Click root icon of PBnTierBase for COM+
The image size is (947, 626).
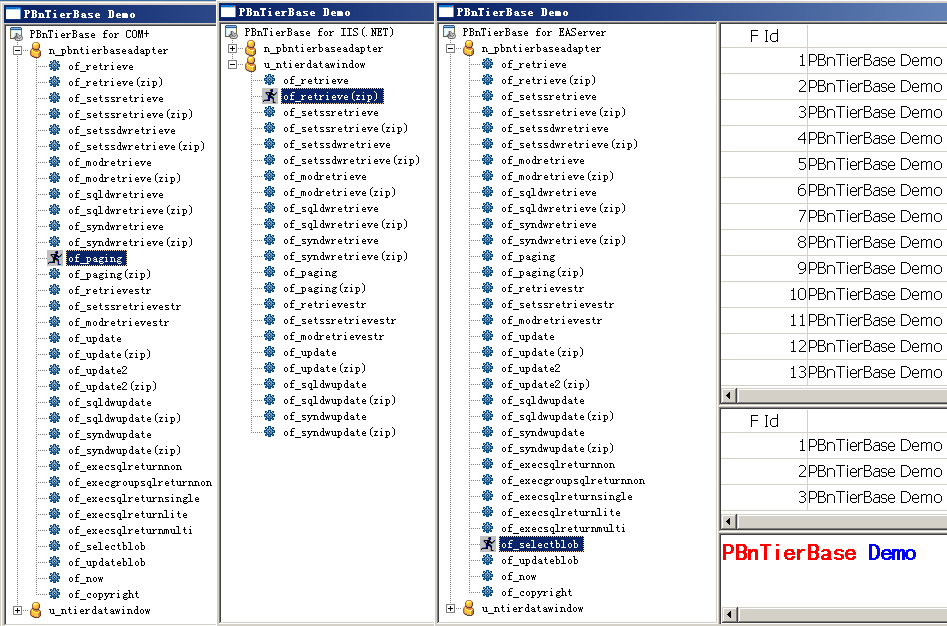coord(16,34)
